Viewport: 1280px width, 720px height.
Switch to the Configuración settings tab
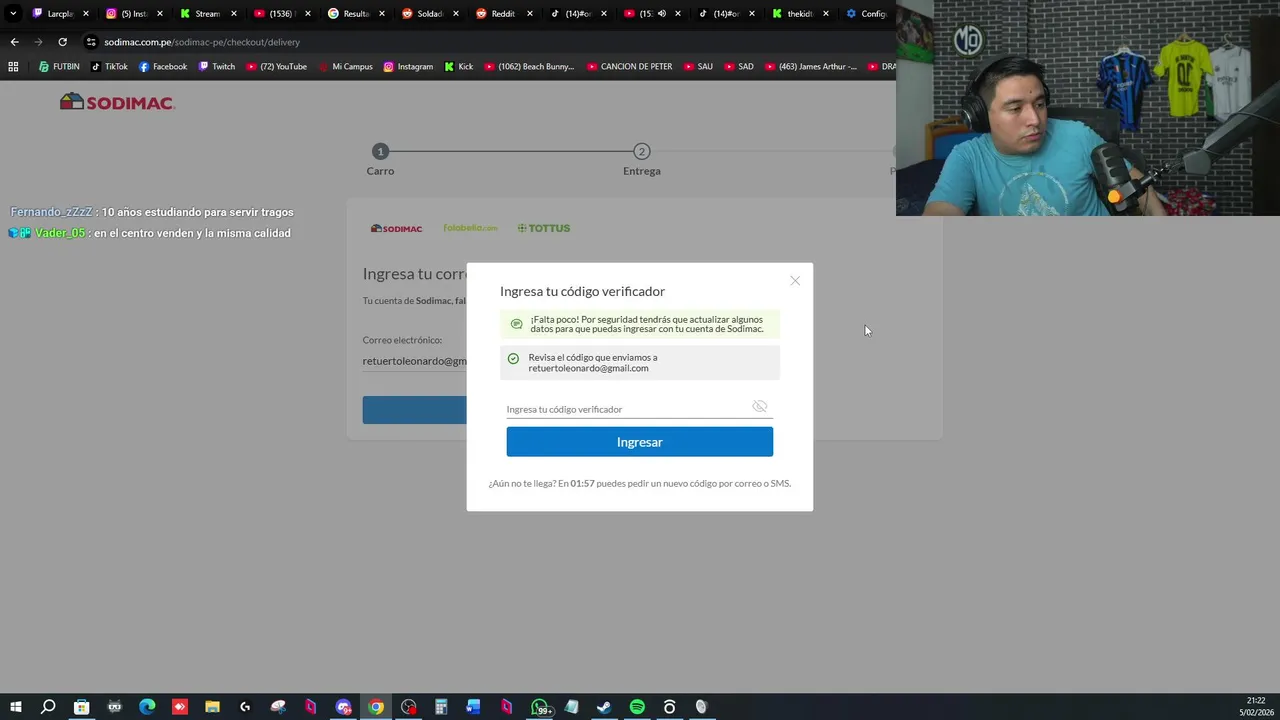866,14
